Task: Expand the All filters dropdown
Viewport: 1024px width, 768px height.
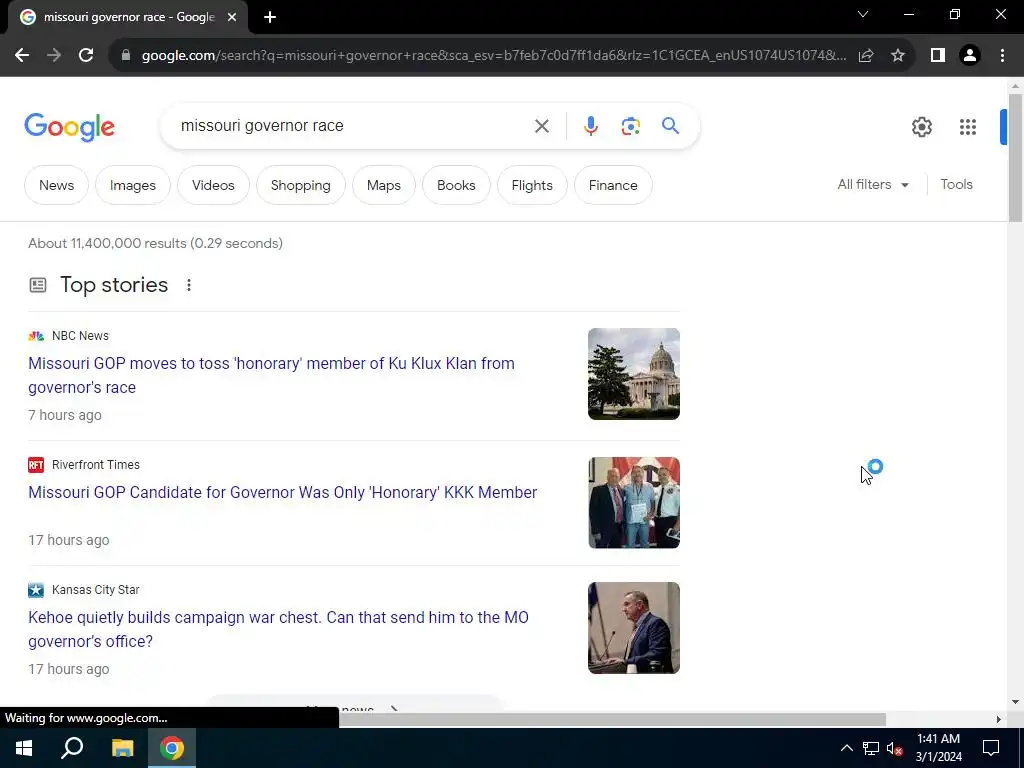Action: pos(873,185)
